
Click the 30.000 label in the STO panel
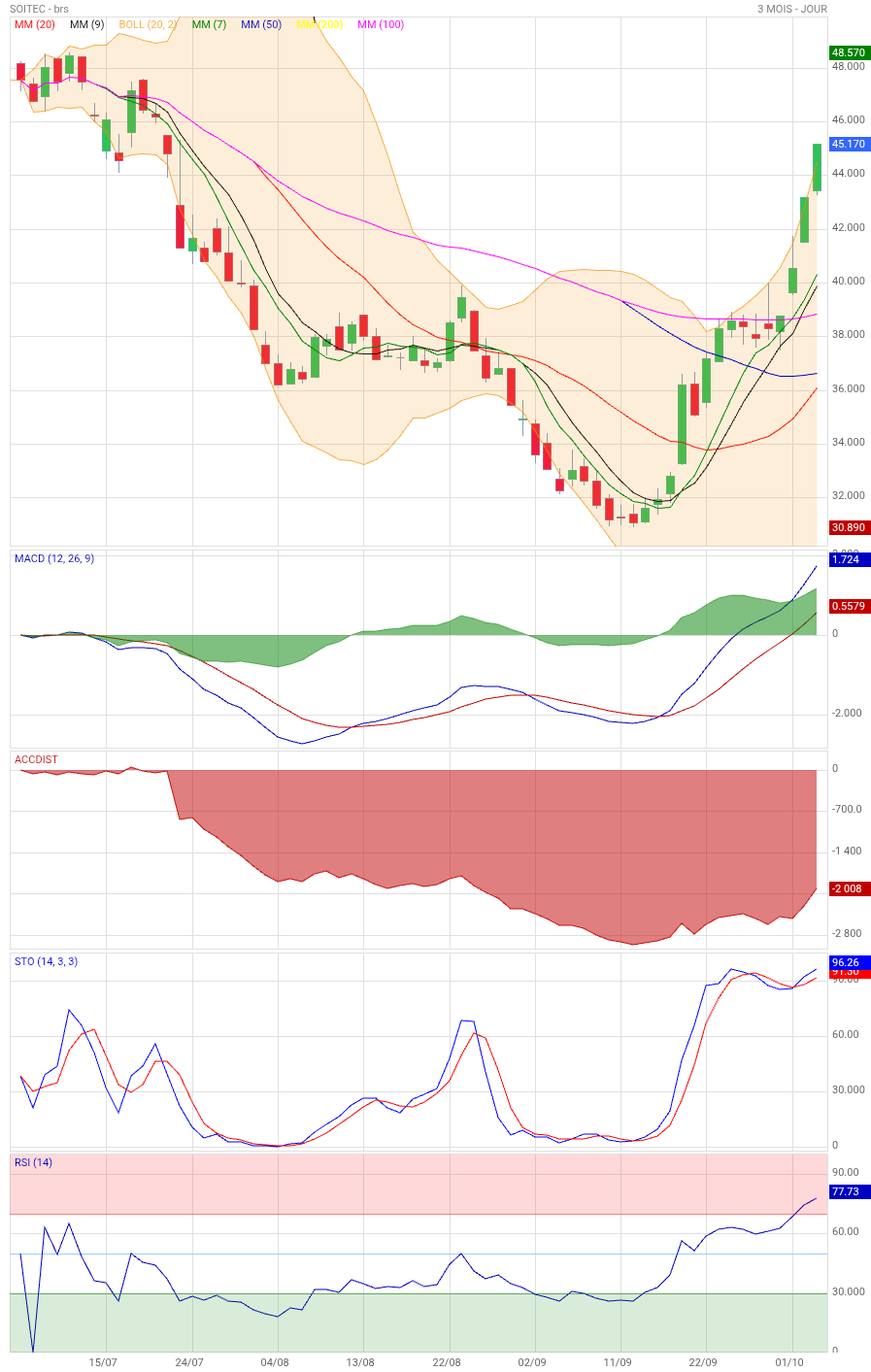pyautogui.click(x=848, y=1090)
